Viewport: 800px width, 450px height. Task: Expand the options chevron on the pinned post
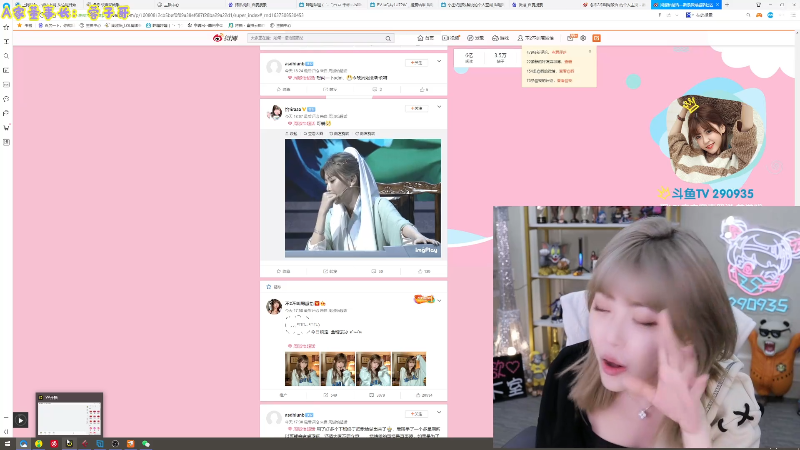coord(439,301)
